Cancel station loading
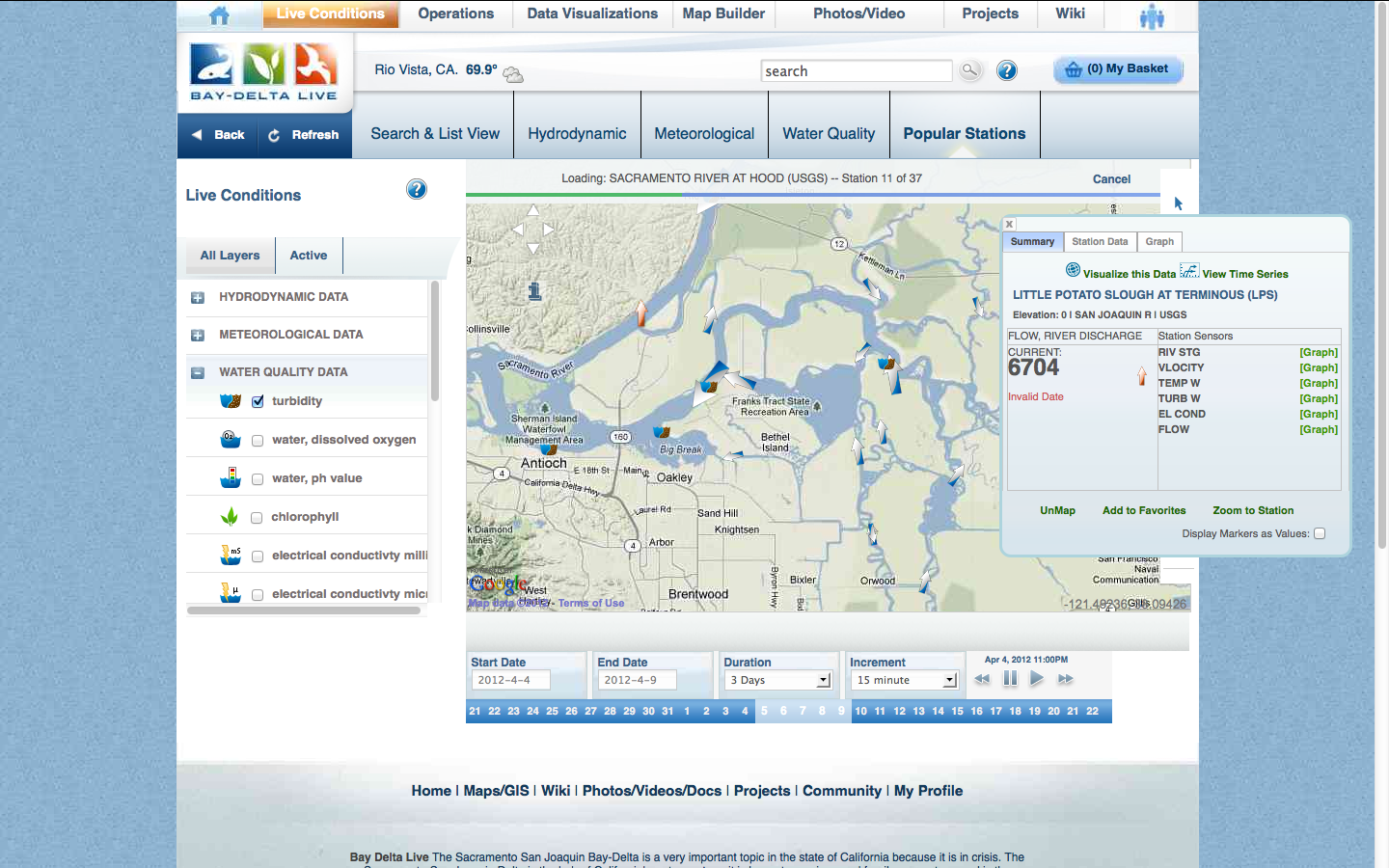 (x=1111, y=179)
